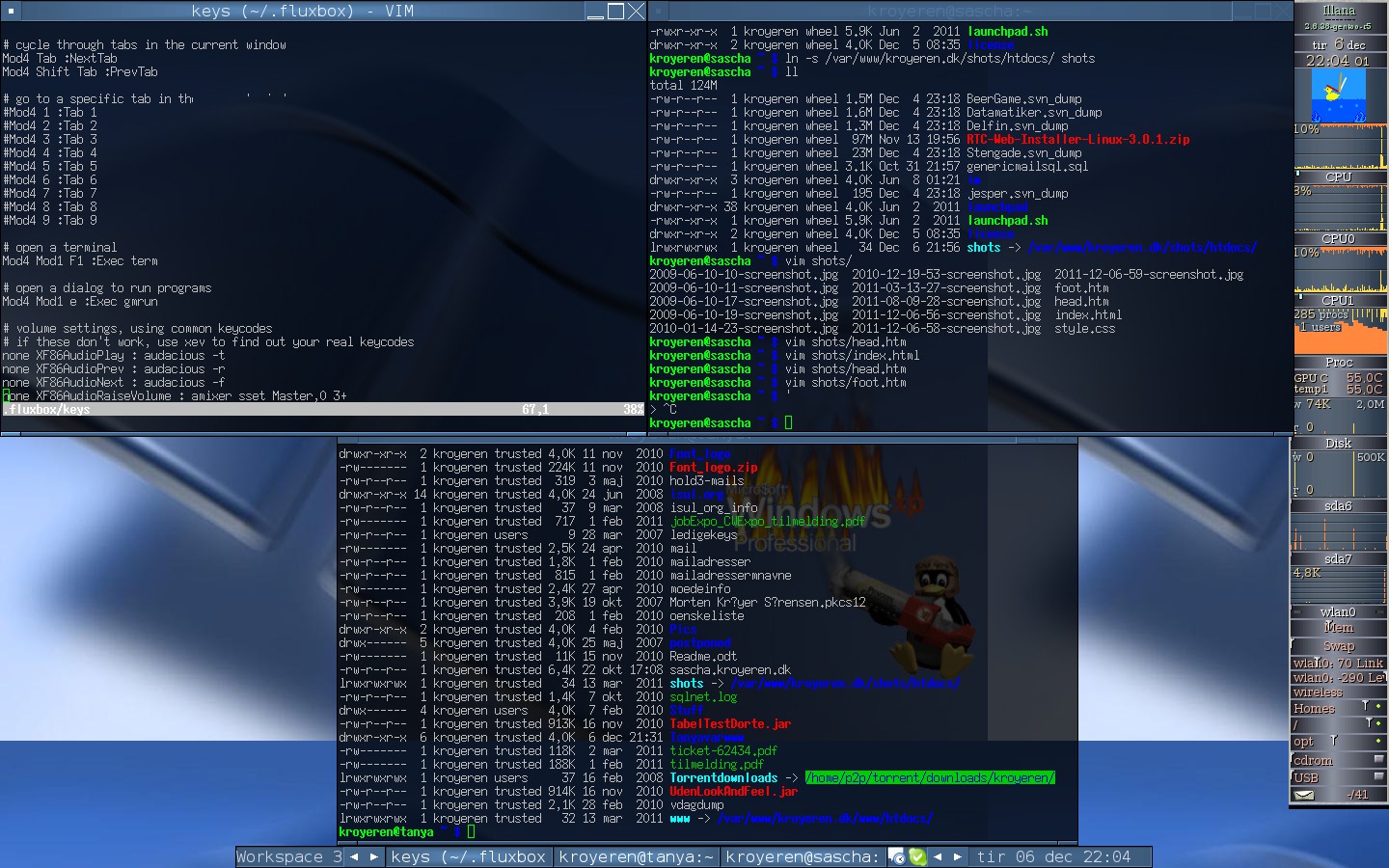Image resolution: width=1389 pixels, height=868 pixels.
Task: Switch to previous workspace with left arrow
Action: point(354,856)
